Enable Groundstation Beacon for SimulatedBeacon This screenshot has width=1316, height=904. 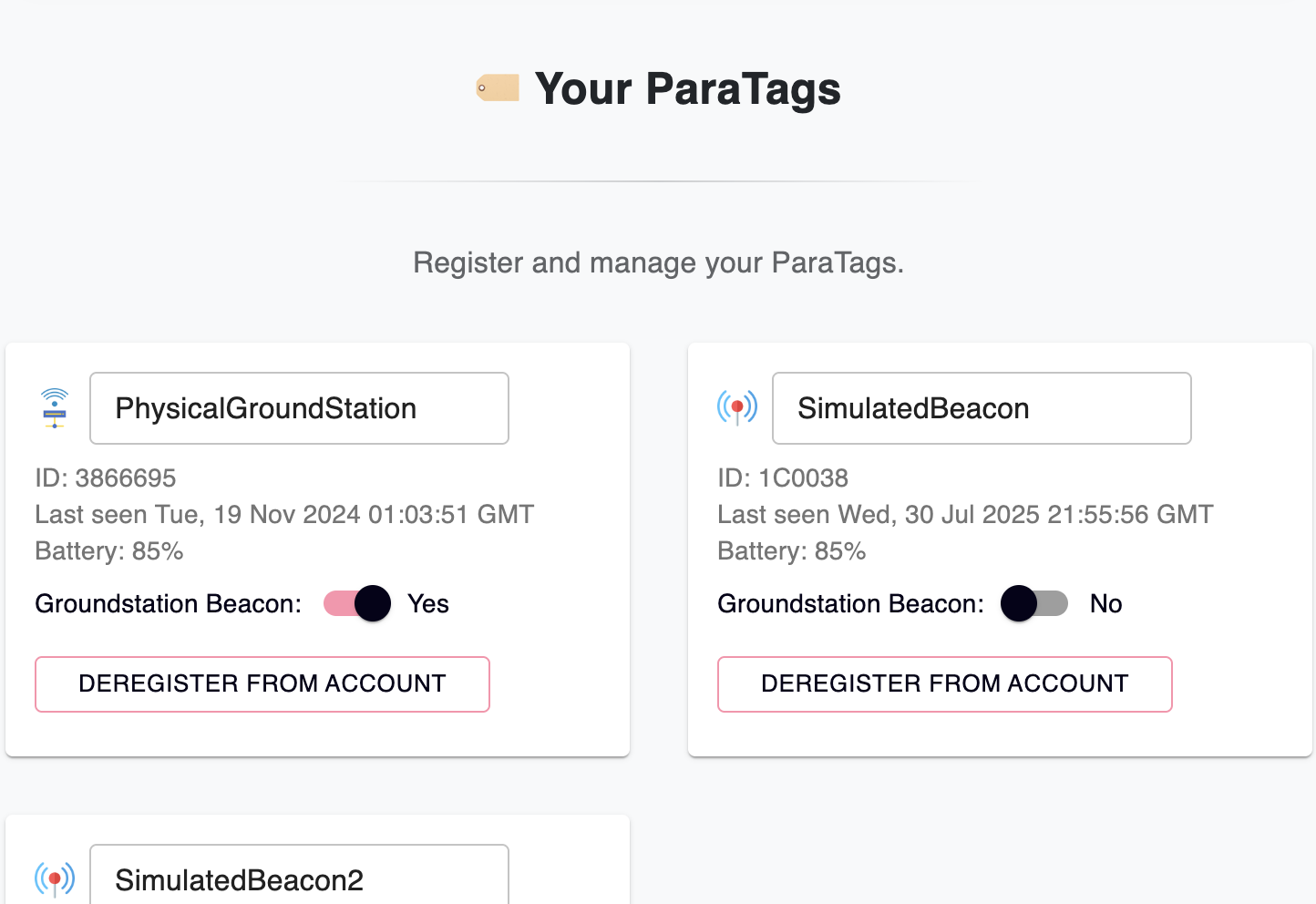click(1034, 603)
